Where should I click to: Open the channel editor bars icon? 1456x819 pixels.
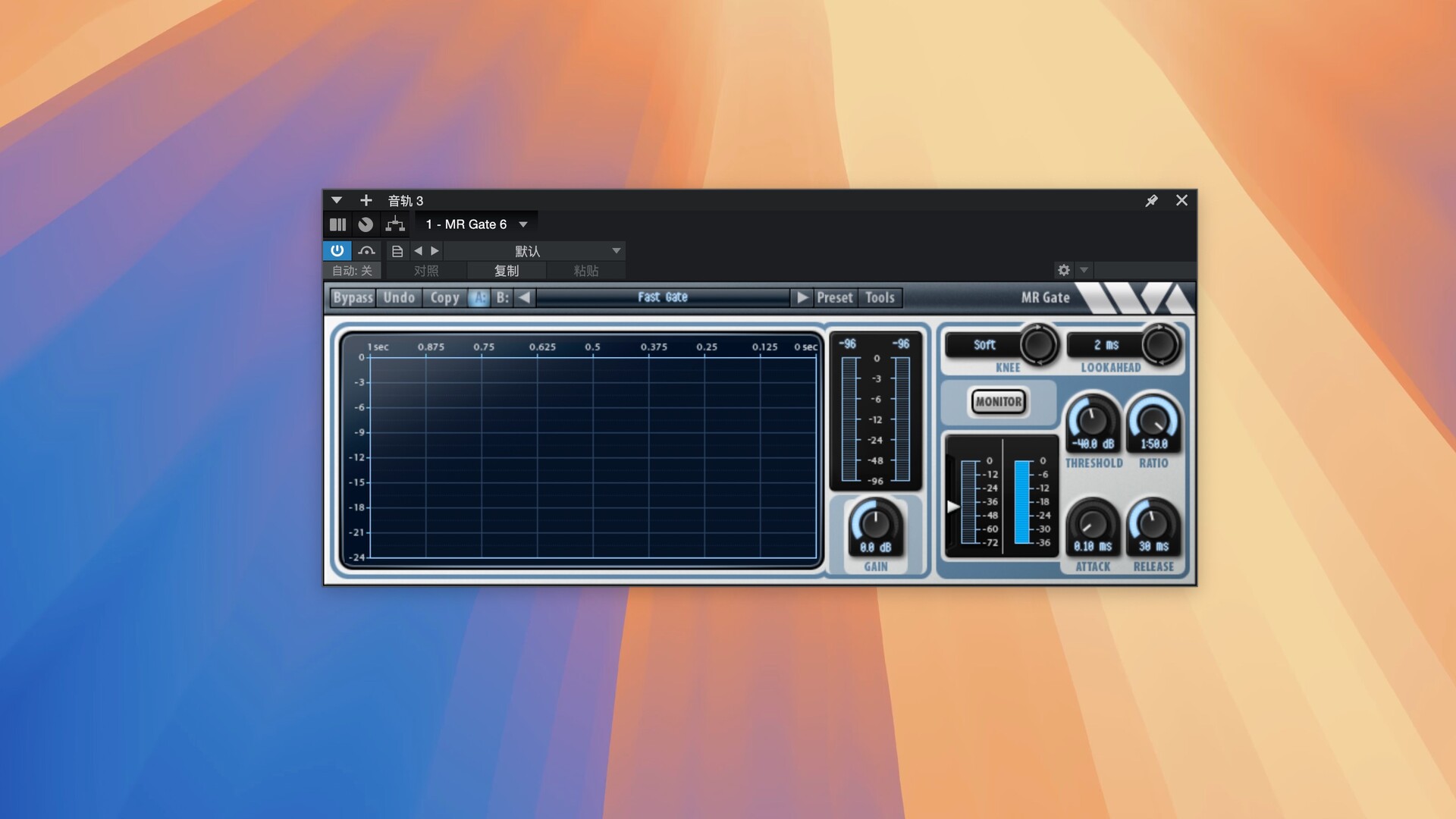point(337,224)
